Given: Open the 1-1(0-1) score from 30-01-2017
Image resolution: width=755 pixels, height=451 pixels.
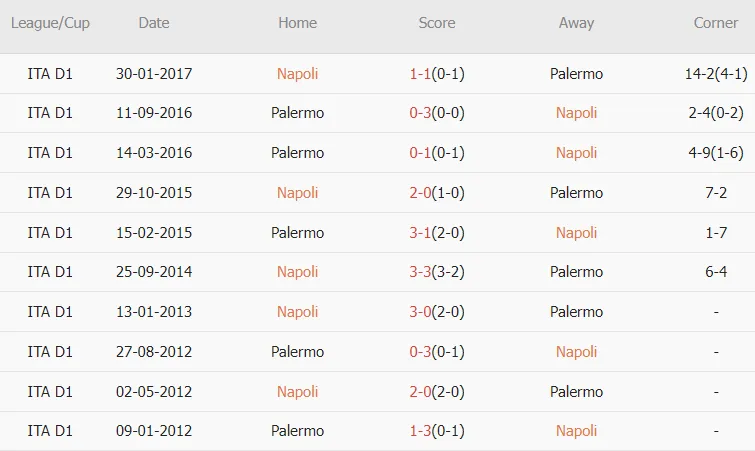Looking at the screenshot, I should click(x=437, y=74).
